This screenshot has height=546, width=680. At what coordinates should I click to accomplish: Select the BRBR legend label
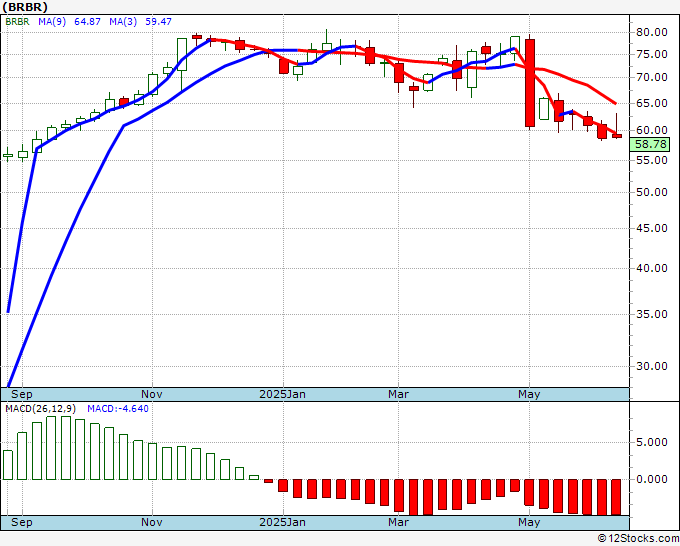[17, 21]
